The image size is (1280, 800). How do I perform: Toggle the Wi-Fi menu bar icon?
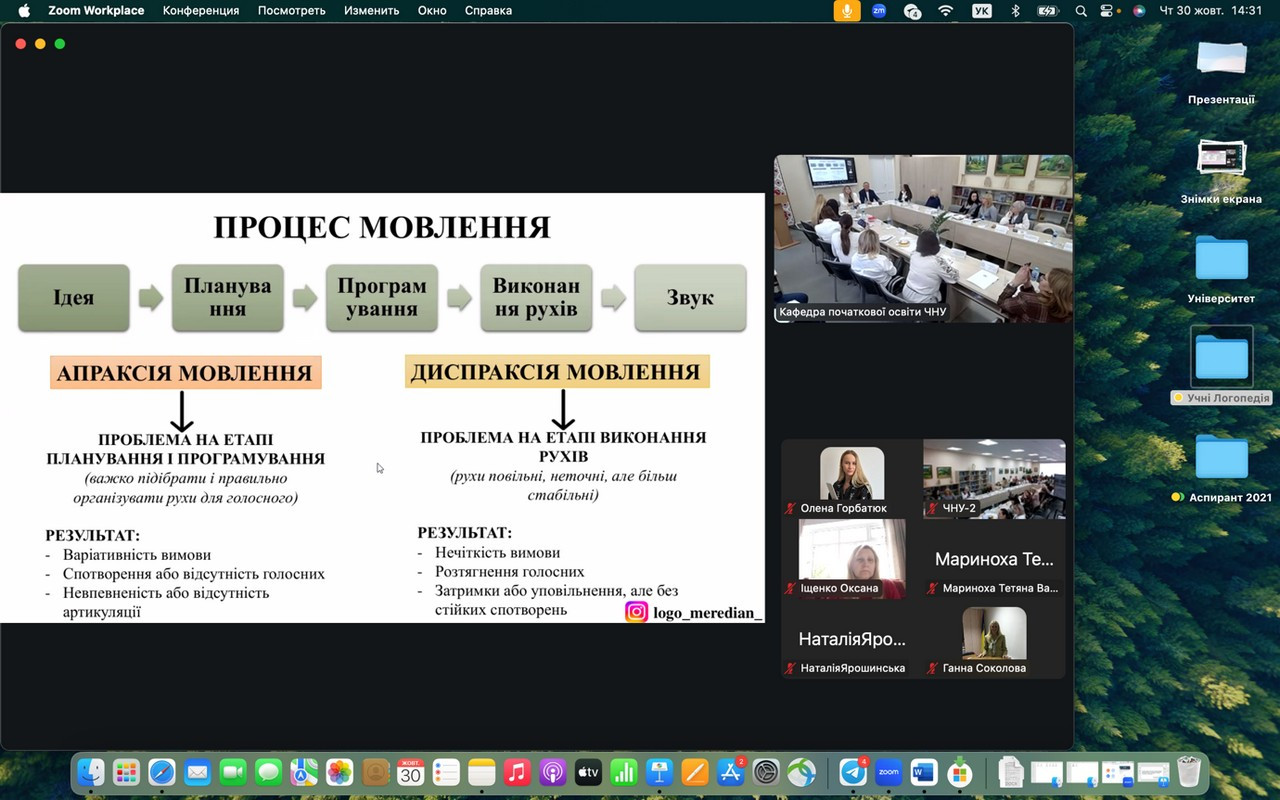pos(946,11)
